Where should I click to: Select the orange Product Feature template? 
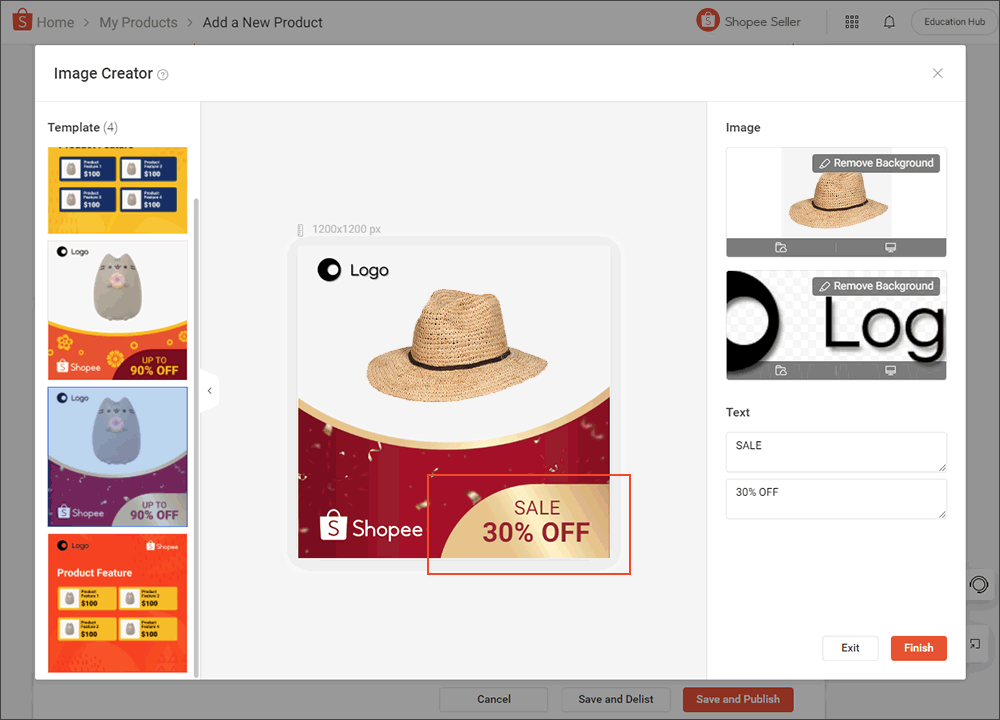[117, 603]
